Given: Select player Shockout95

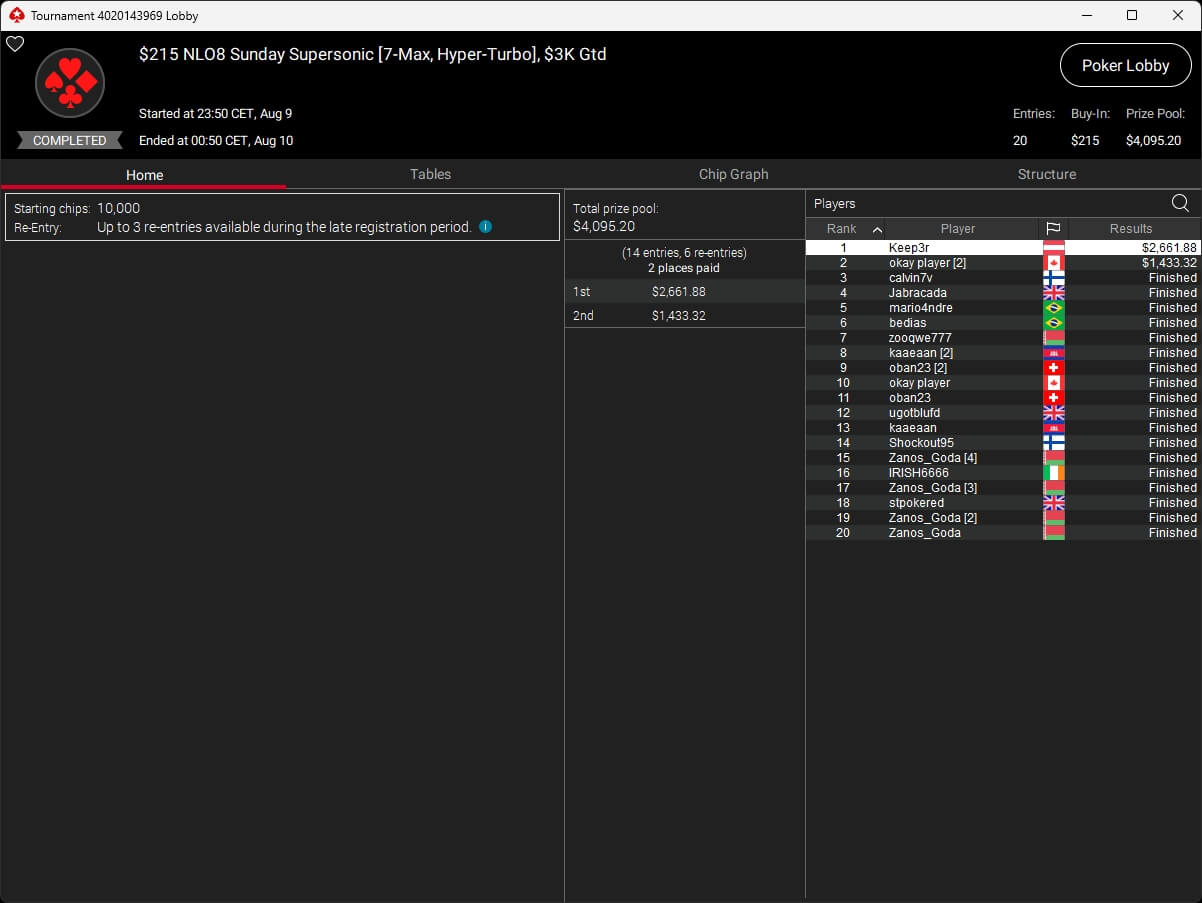Looking at the screenshot, I should click(1002, 443).
